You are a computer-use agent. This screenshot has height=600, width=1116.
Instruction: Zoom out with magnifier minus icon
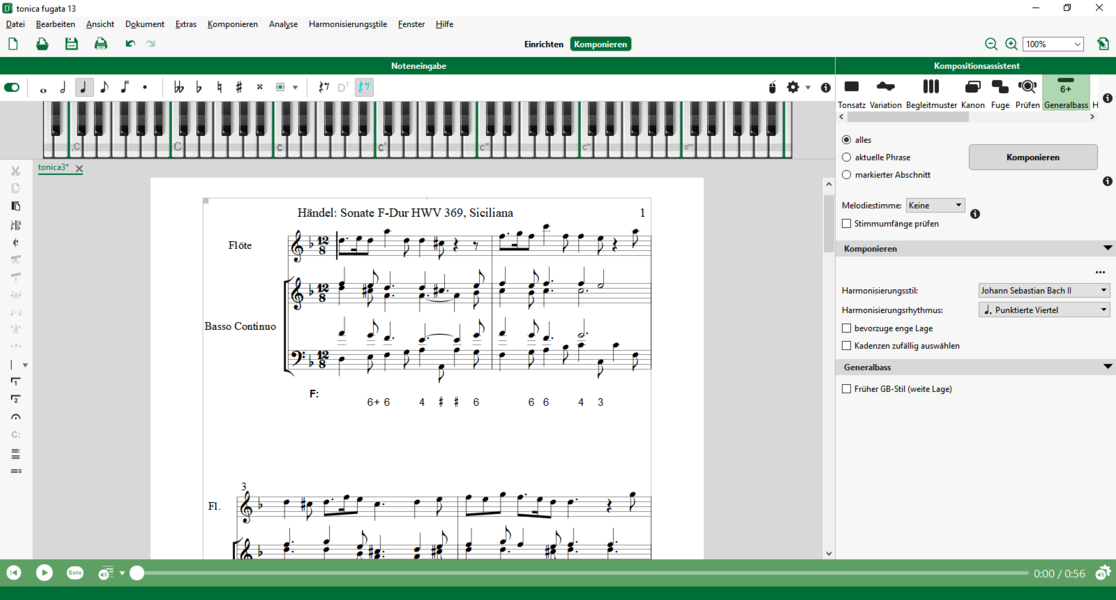click(991, 44)
